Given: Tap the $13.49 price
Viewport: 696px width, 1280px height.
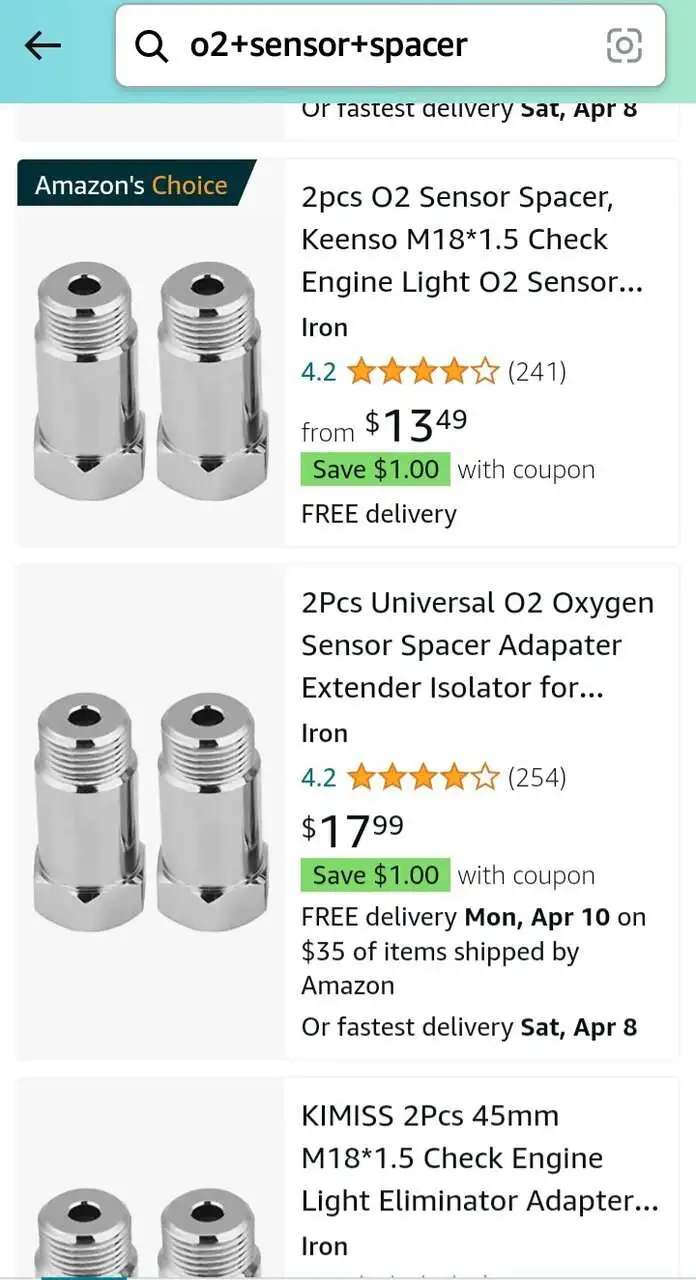Looking at the screenshot, I should click(x=414, y=425).
